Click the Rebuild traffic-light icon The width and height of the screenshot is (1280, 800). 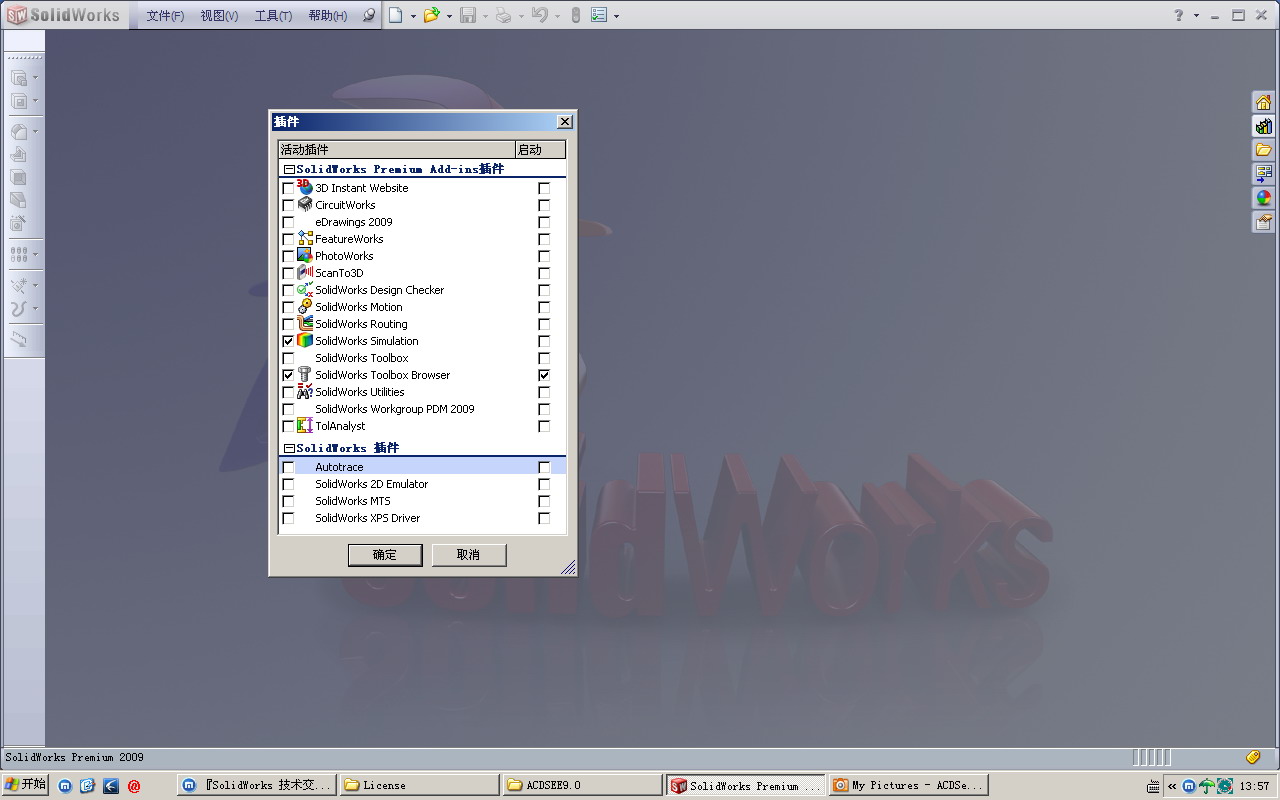(x=575, y=15)
